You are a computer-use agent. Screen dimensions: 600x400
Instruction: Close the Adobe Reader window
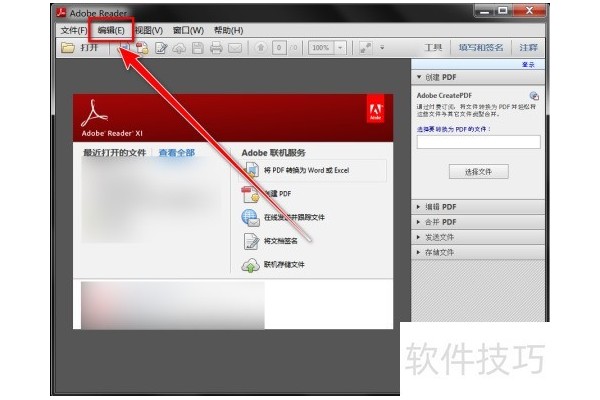pyautogui.click(x=530, y=11)
